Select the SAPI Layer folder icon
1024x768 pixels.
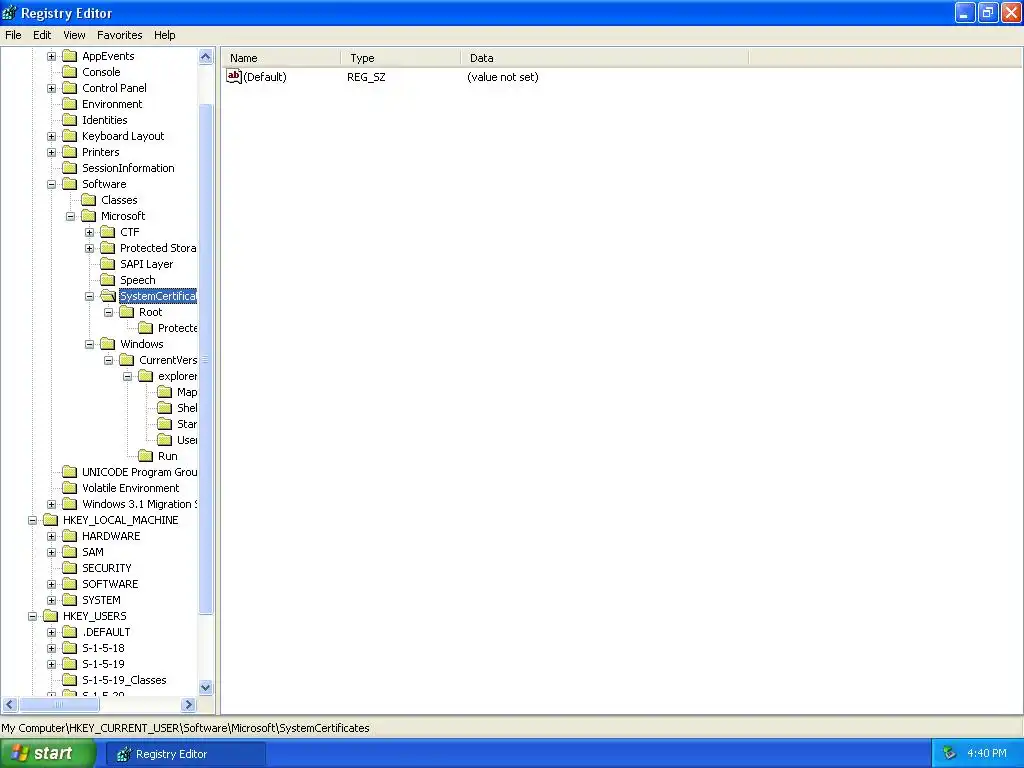pyautogui.click(x=107, y=264)
